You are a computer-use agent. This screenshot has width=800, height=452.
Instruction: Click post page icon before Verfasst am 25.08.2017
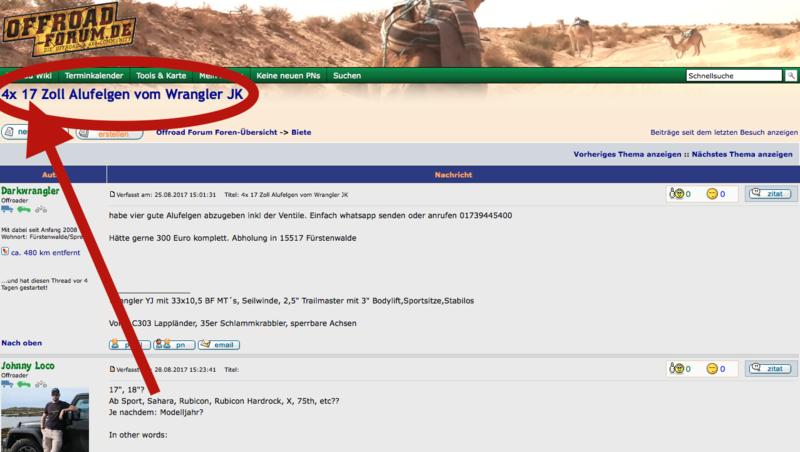coord(112,194)
